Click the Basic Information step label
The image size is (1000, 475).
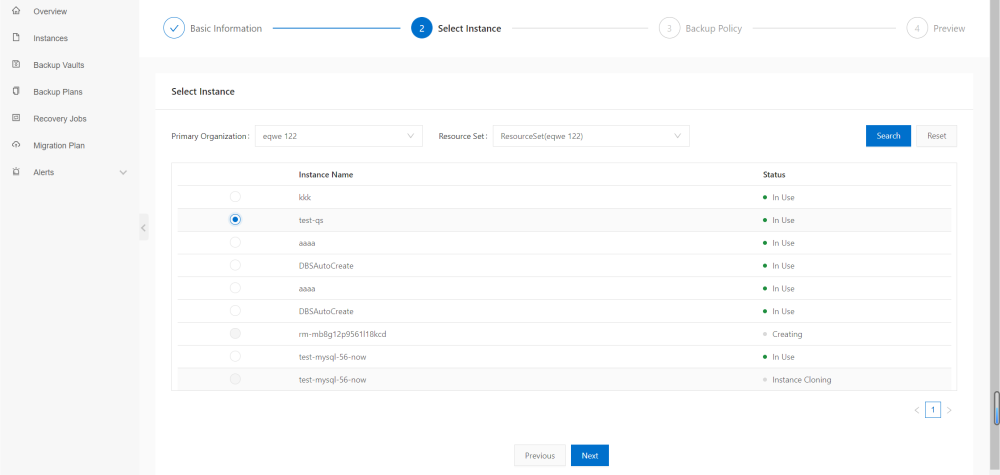pyautogui.click(x=226, y=29)
